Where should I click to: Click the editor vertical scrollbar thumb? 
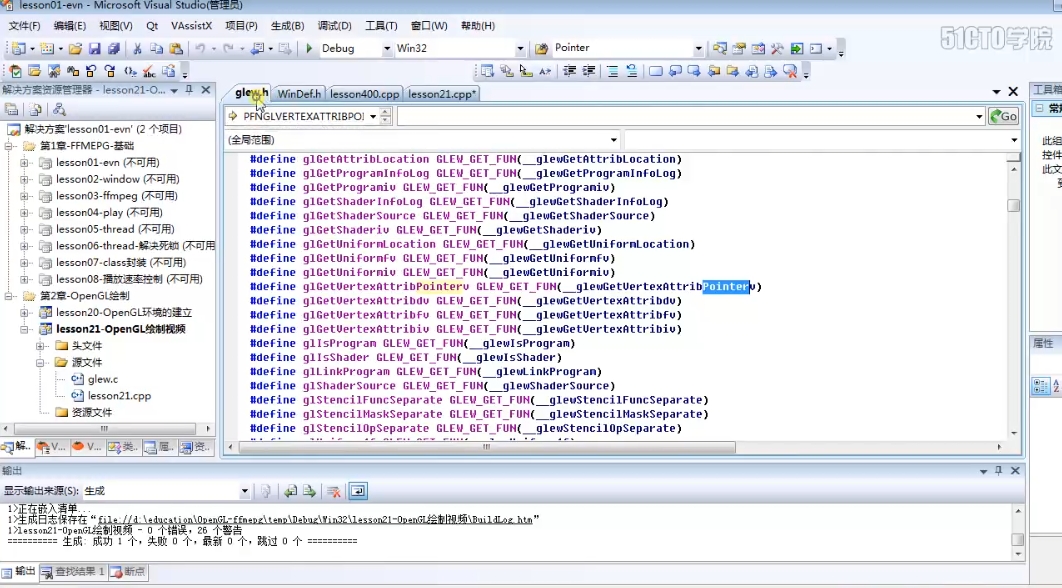1013,206
